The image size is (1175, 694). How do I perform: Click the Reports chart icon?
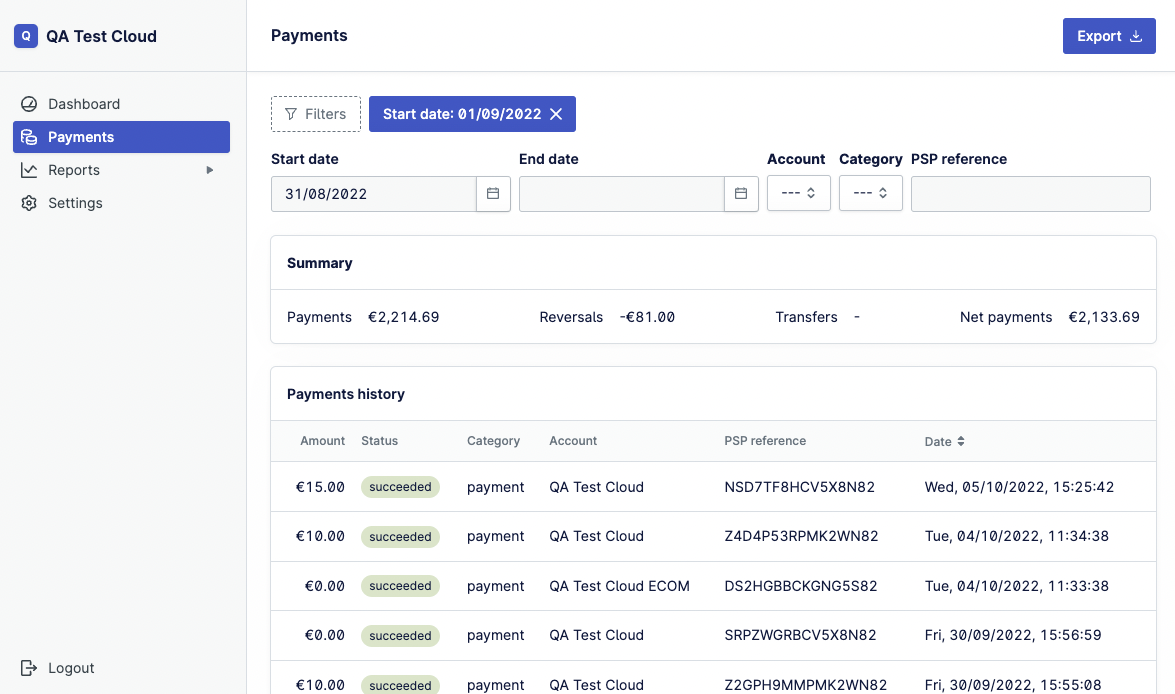click(29, 170)
